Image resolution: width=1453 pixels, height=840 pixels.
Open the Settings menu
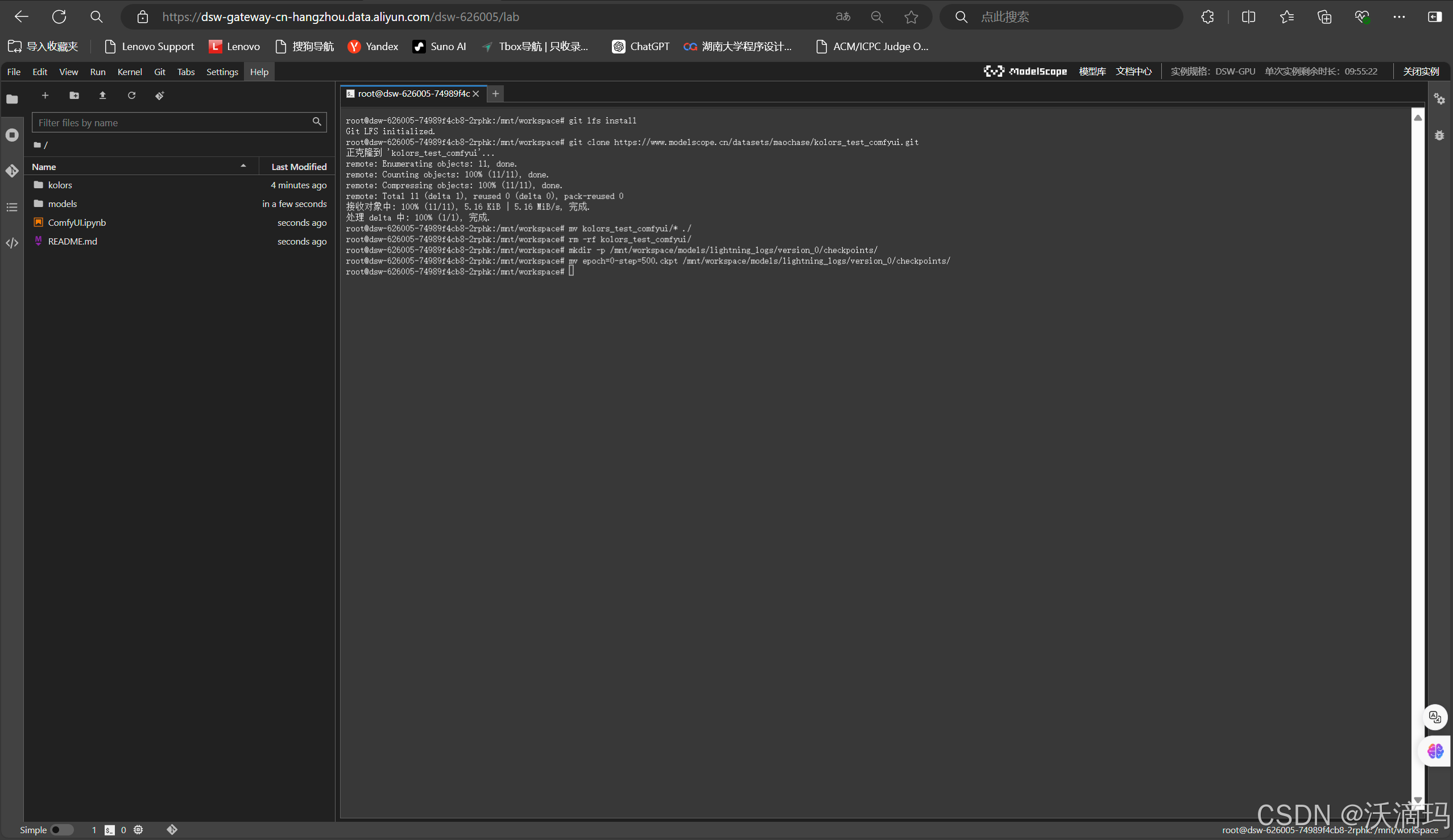[222, 72]
